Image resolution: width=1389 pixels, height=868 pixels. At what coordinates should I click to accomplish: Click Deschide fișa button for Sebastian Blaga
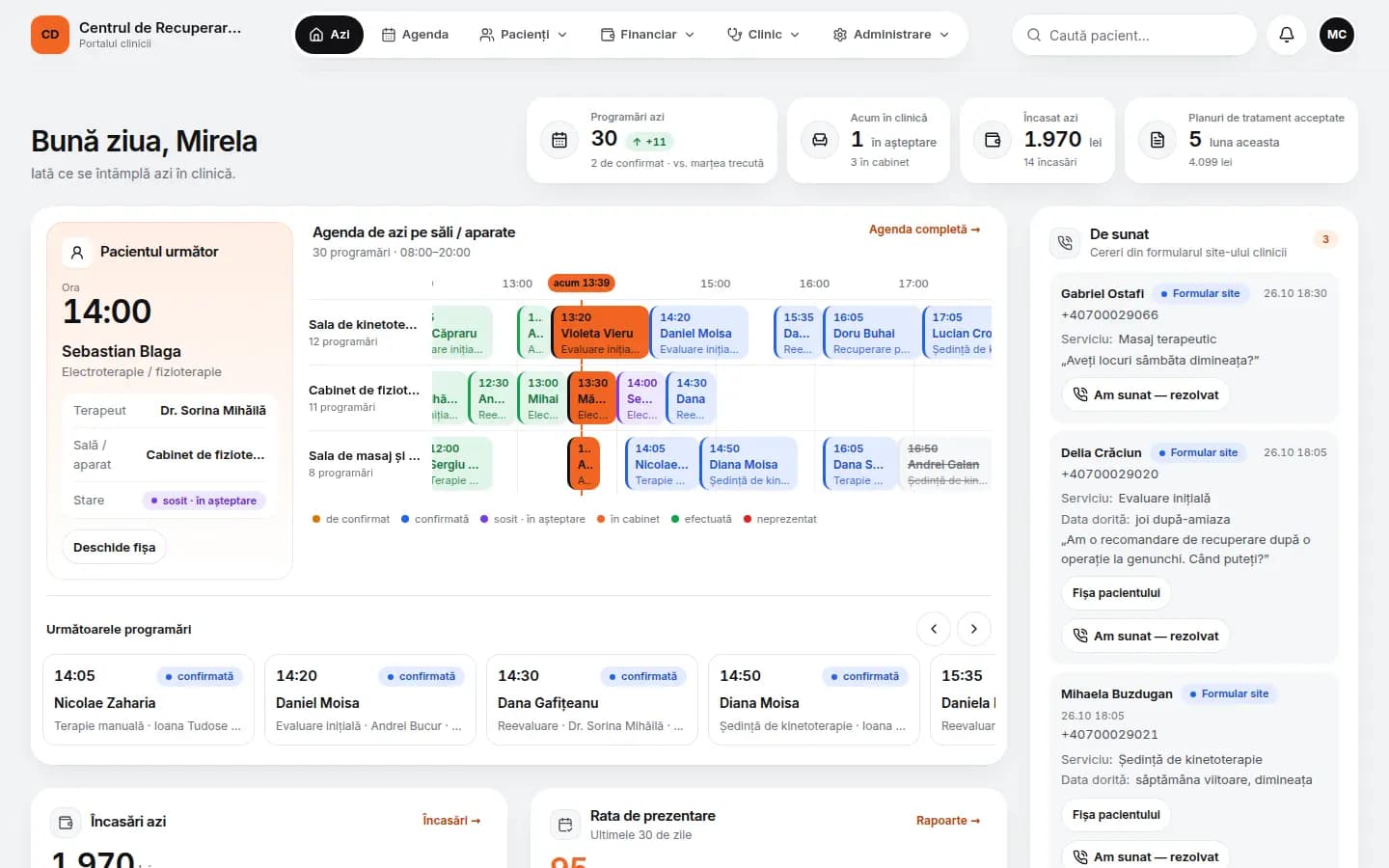pos(115,547)
